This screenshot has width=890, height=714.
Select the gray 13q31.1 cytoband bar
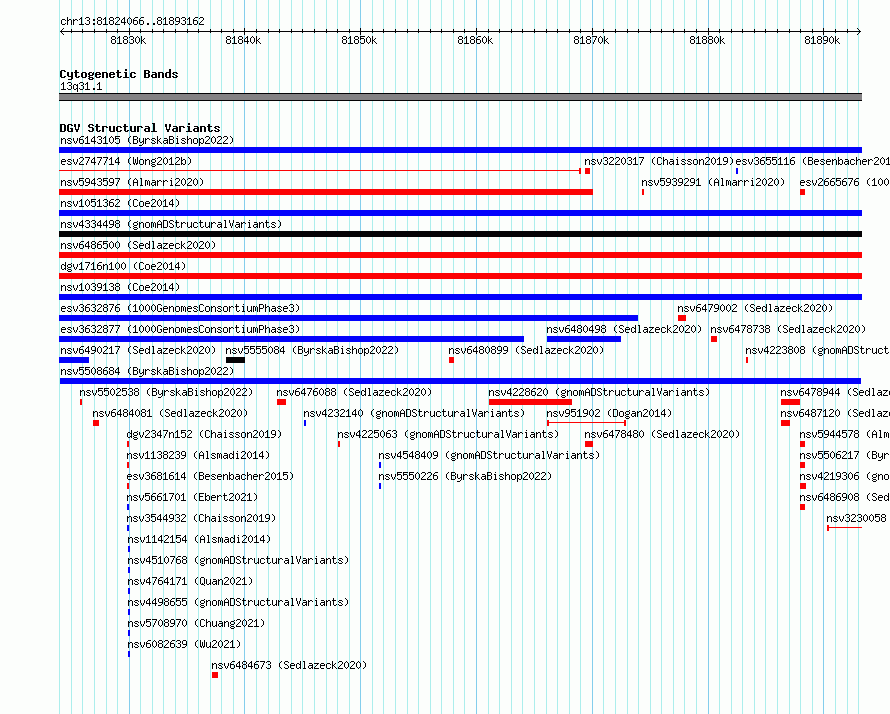(460, 97)
